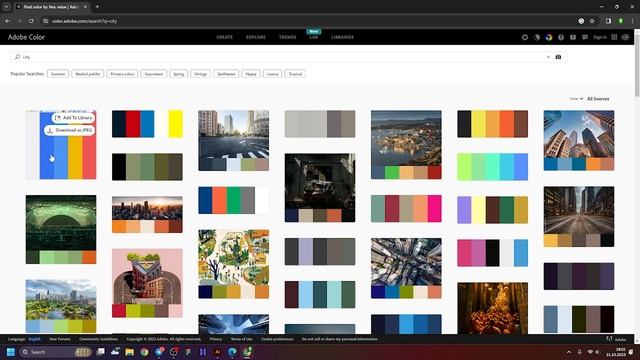This screenshot has width=640, height=360.
Task: Open the Windows Start menu
Action: pos(11,352)
